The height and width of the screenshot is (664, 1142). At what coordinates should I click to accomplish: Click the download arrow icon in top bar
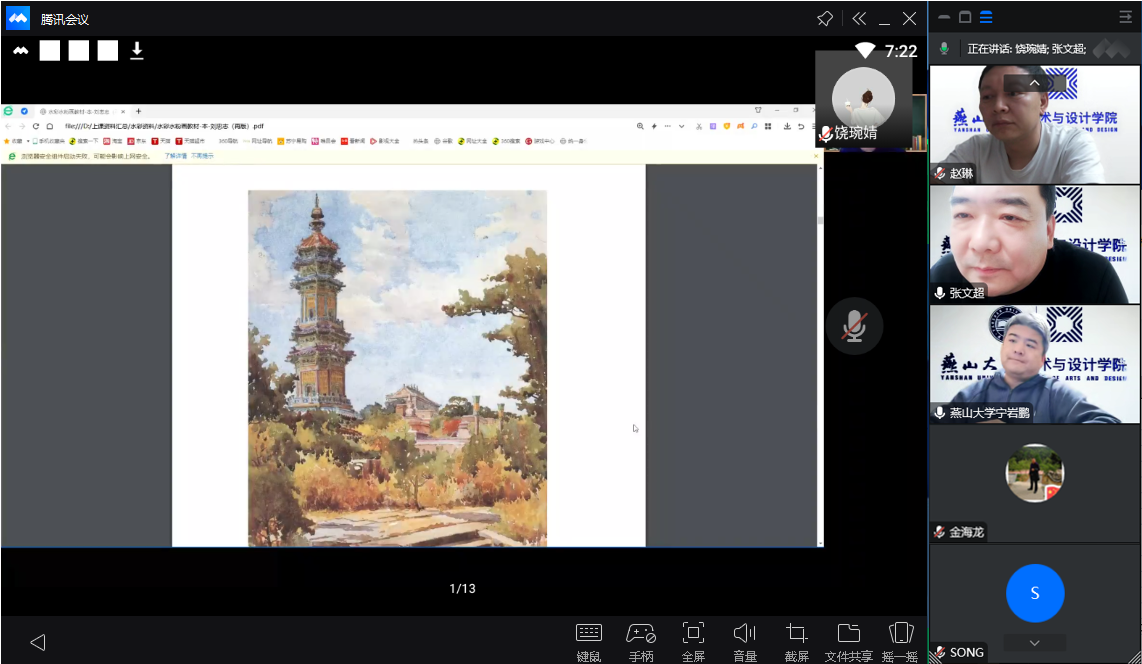pos(137,50)
